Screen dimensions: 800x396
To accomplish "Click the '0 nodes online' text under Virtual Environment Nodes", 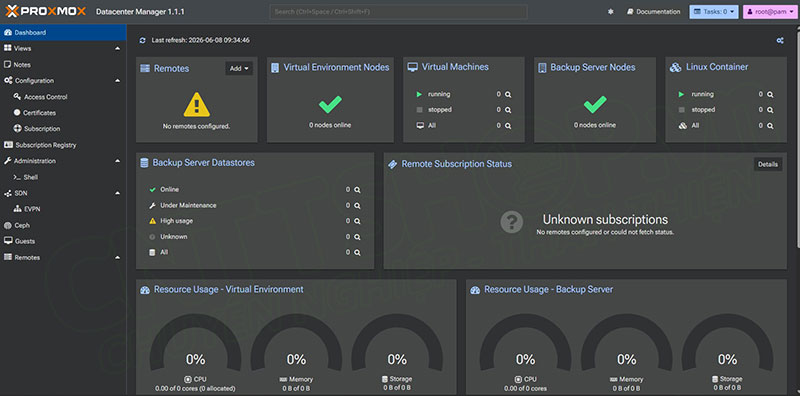I will coord(330,125).
